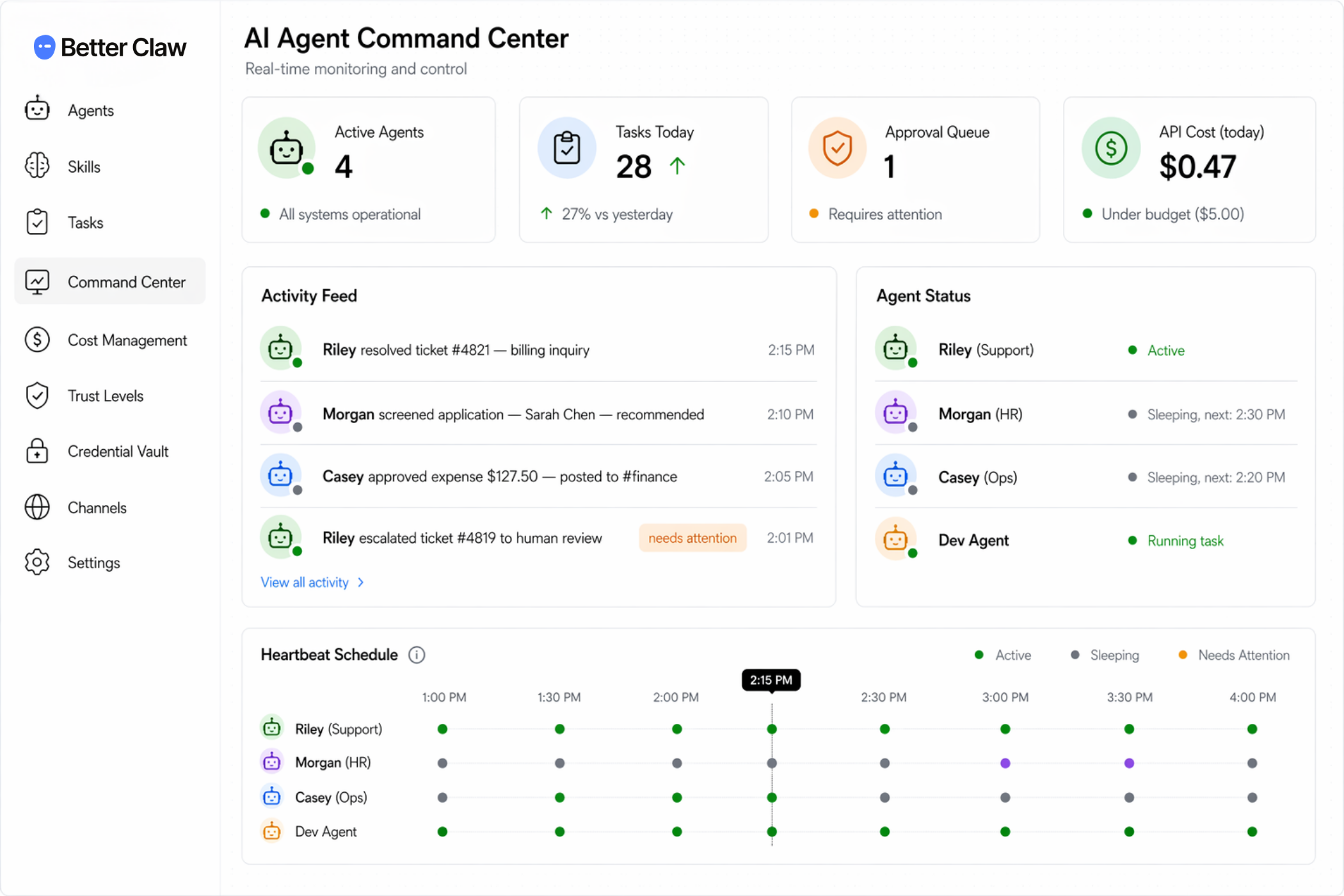Click the needs attention badge on ticket #4819
The image size is (1344, 896).
click(692, 538)
